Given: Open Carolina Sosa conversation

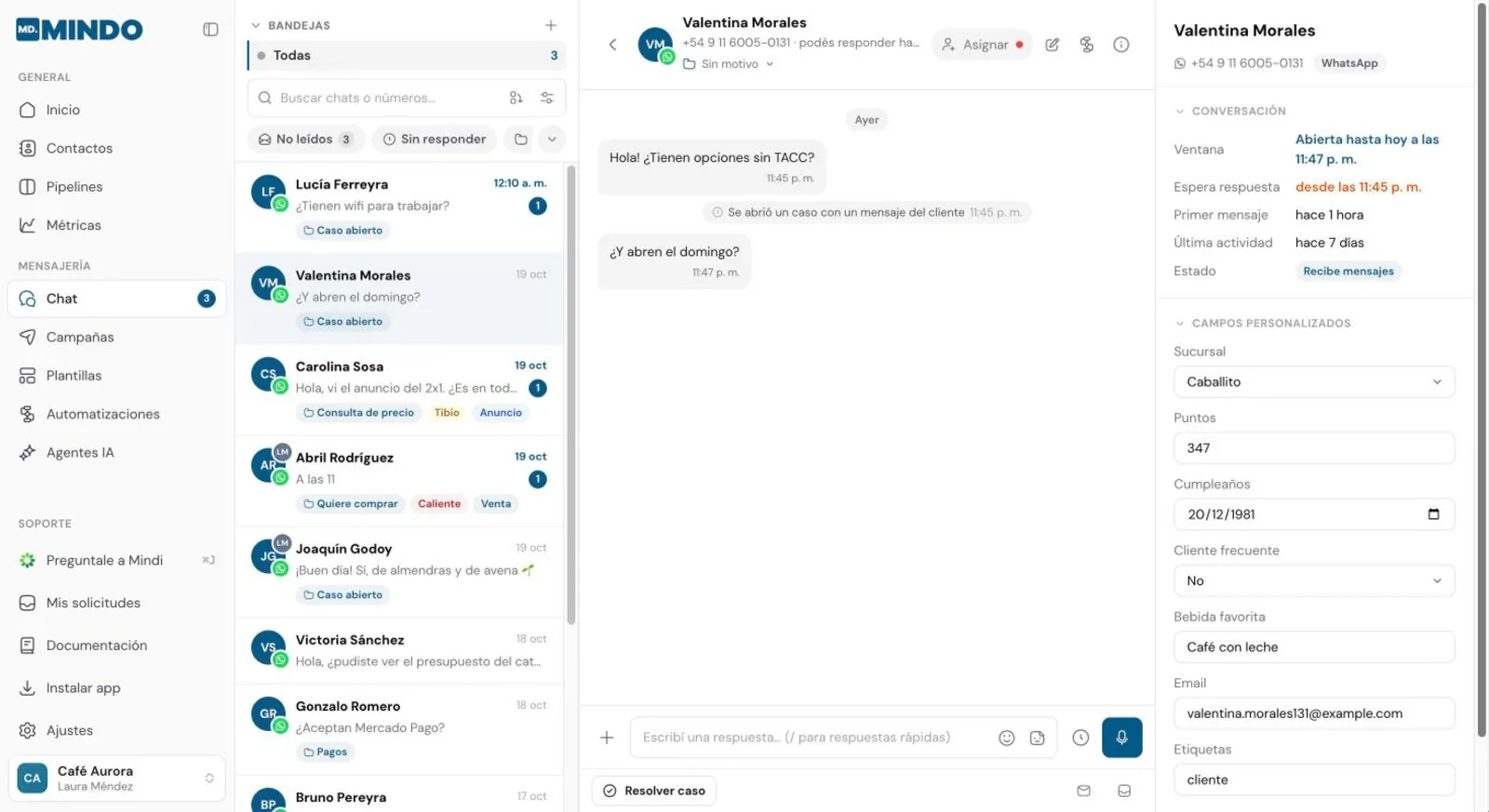Looking at the screenshot, I should pos(400,390).
